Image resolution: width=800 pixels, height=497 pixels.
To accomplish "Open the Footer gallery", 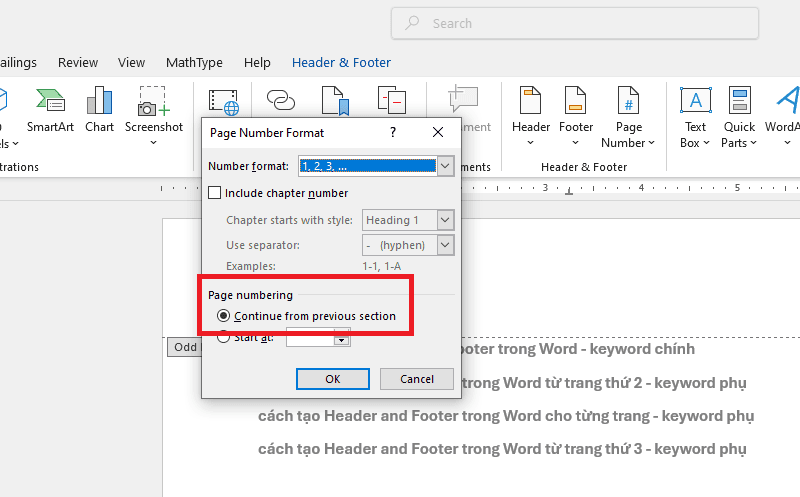I will tap(576, 116).
